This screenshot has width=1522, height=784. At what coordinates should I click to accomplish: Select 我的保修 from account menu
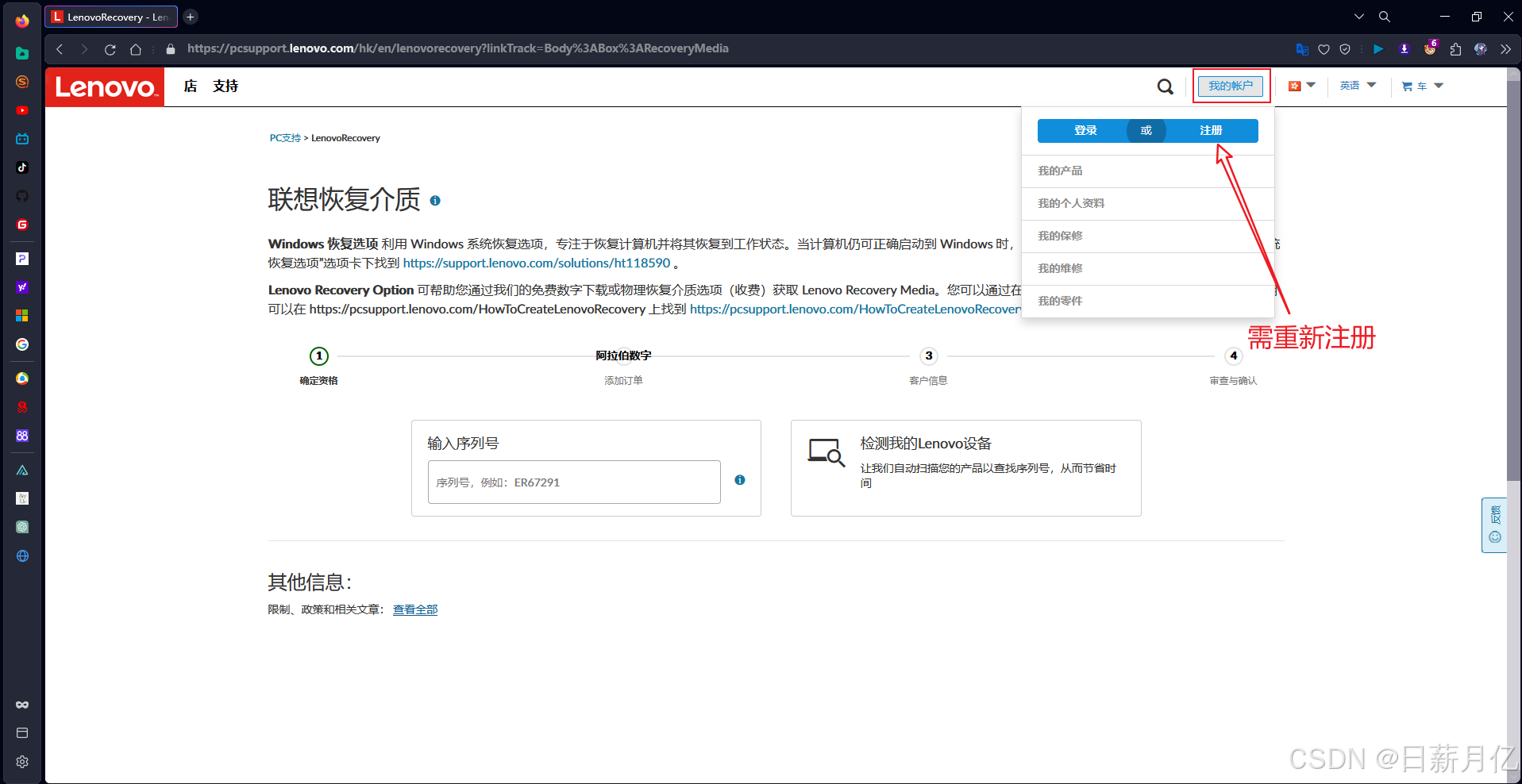[x=1148, y=236]
